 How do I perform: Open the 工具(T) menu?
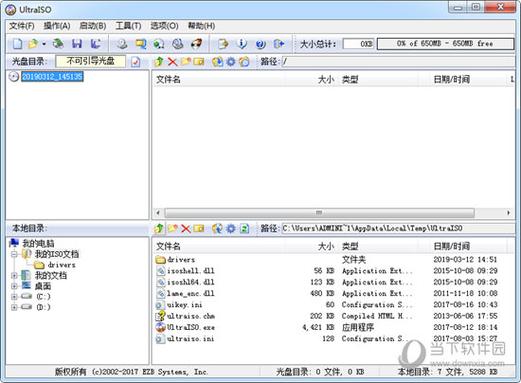128,26
